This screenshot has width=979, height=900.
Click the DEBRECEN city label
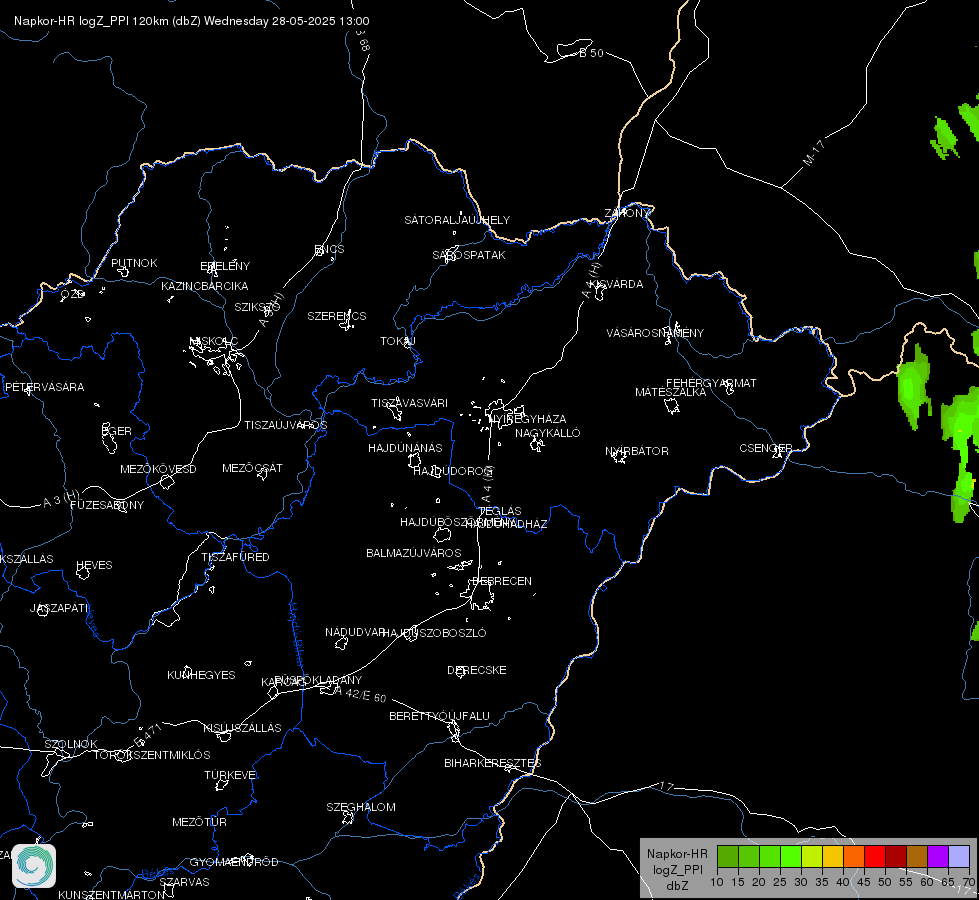(x=502, y=581)
